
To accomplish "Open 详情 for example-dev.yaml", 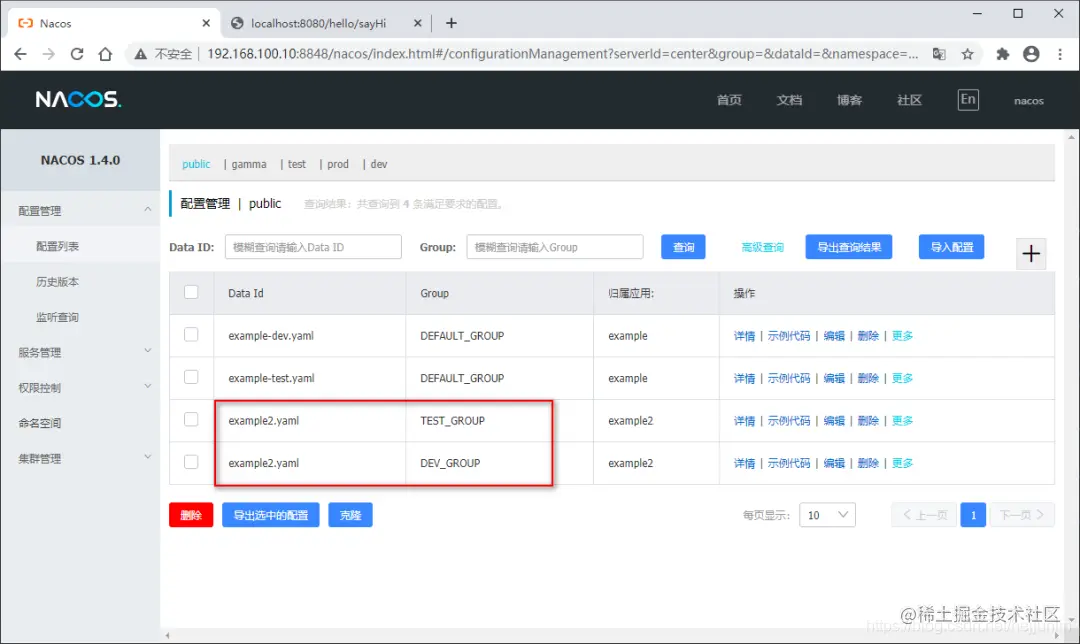I will [744, 336].
